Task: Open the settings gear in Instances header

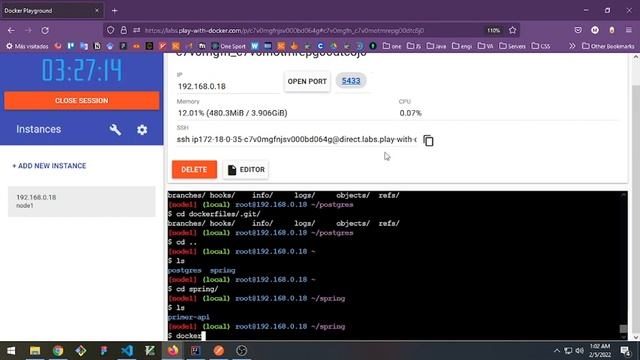Action: pos(142,130)
